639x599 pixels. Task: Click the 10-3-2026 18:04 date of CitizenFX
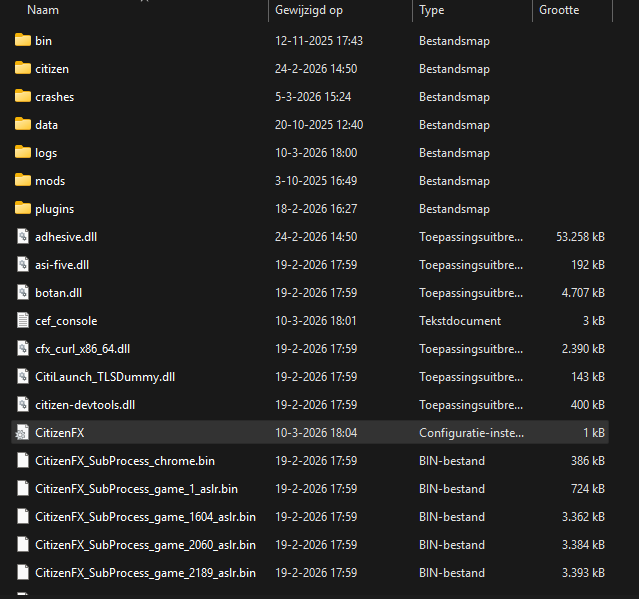pos(316,433)
